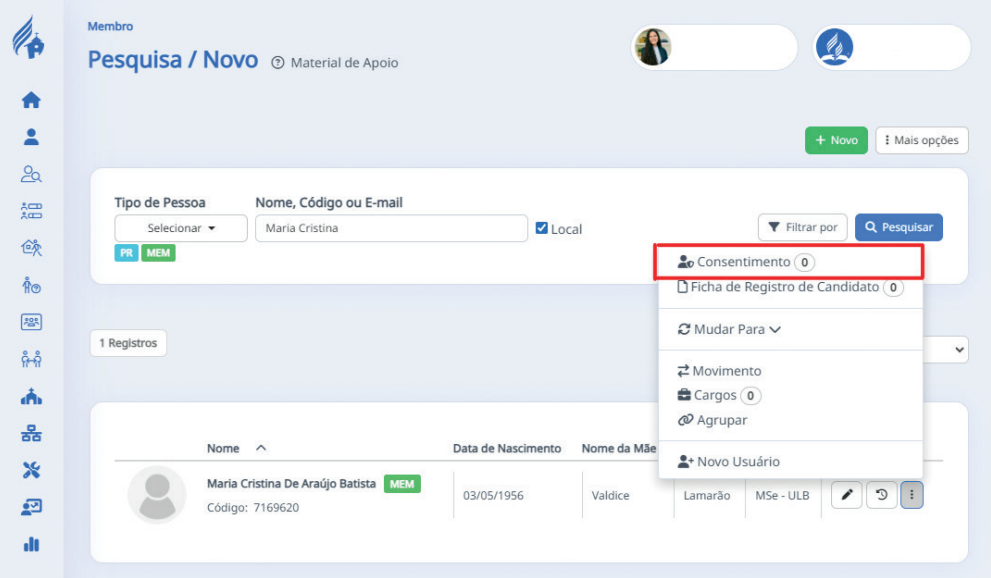991x578 pixels.
Task: Click the pencil edit icon for Maria Cristina
Action: coord(845,495)
